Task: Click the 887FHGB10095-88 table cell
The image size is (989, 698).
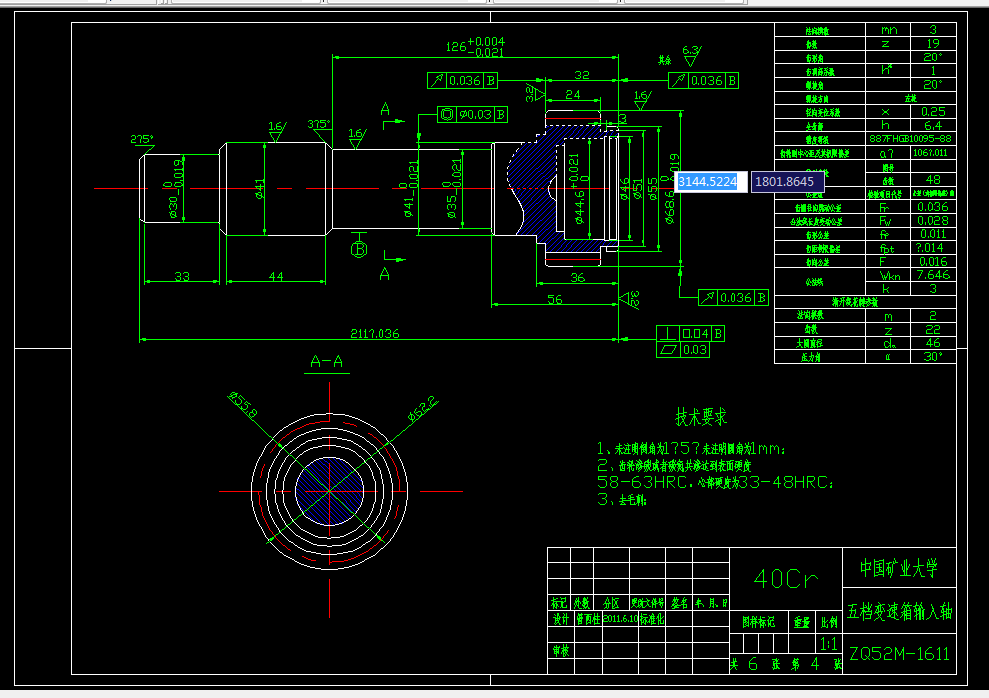Action: (910, 139)
